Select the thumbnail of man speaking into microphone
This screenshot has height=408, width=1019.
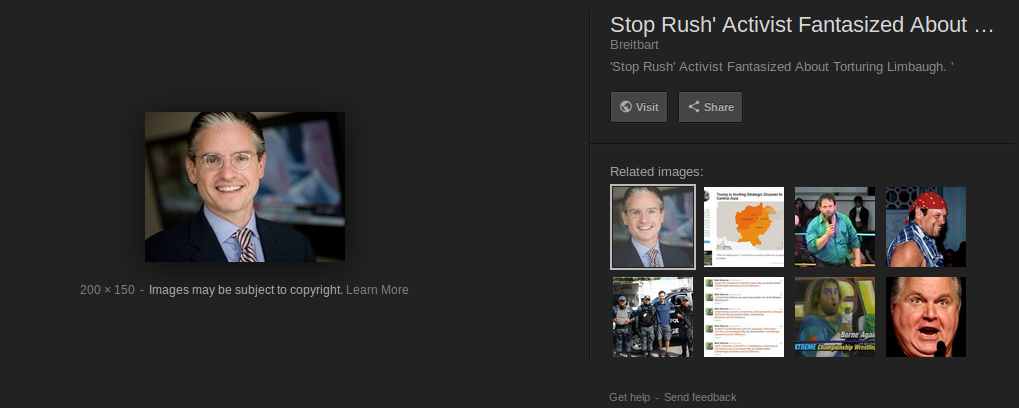(x=926, y=317)
